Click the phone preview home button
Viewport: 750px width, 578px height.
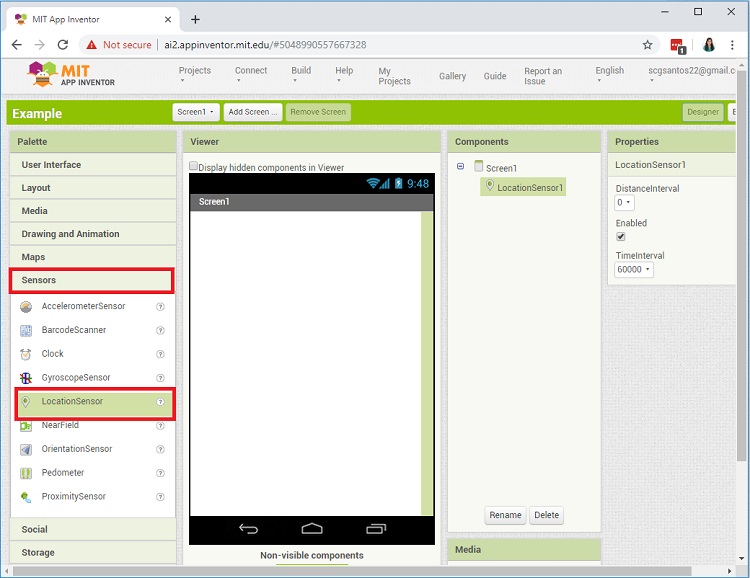pos(312,528)
